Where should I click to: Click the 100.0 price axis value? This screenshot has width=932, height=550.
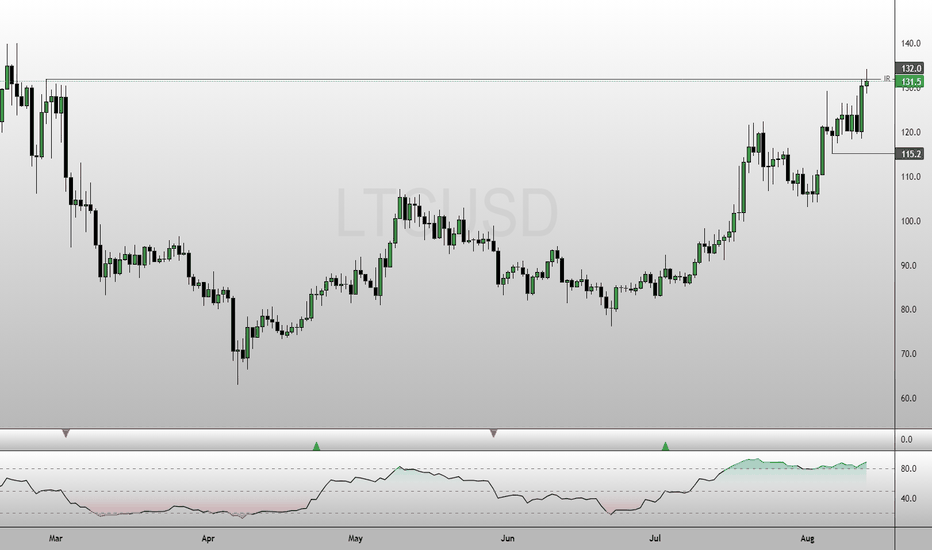point(911,221)
